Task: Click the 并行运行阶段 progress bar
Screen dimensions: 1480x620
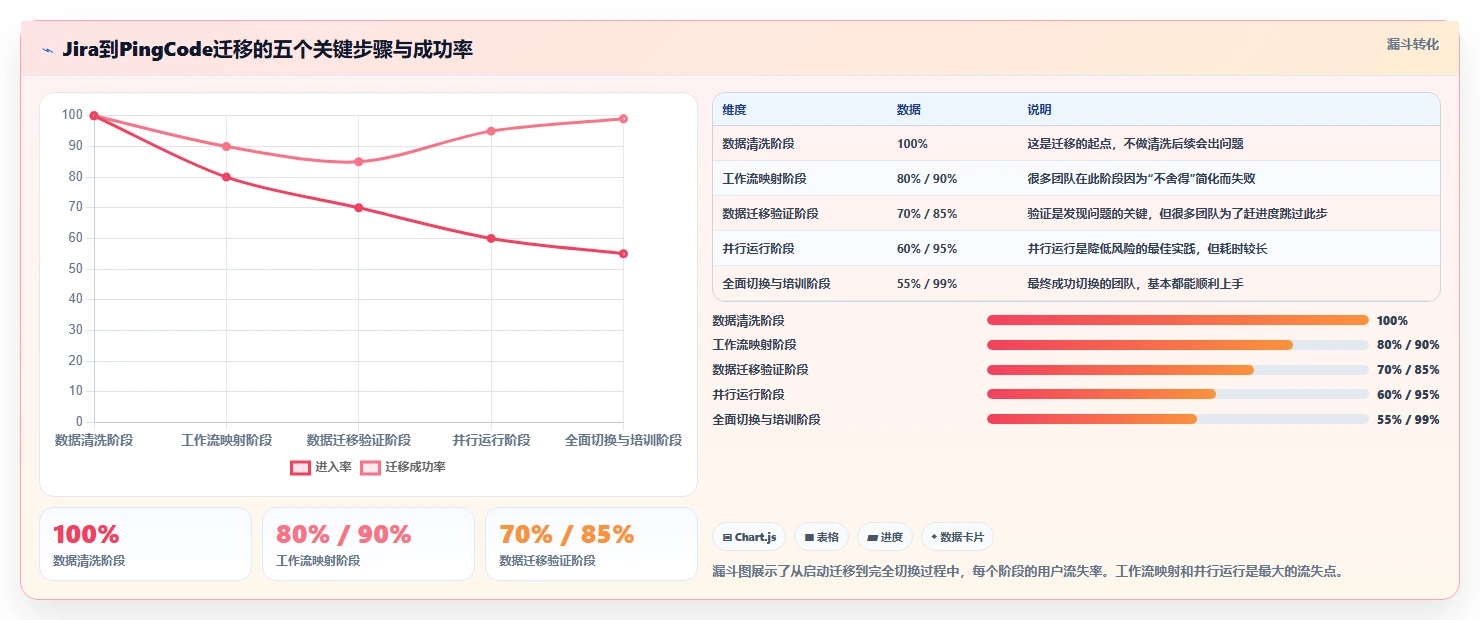Action: pyautogui.click(x=1177, y=394)
